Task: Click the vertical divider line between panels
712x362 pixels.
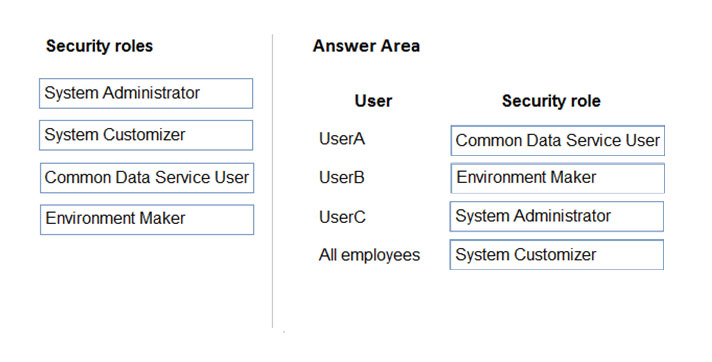Action: tap(272, 181)
